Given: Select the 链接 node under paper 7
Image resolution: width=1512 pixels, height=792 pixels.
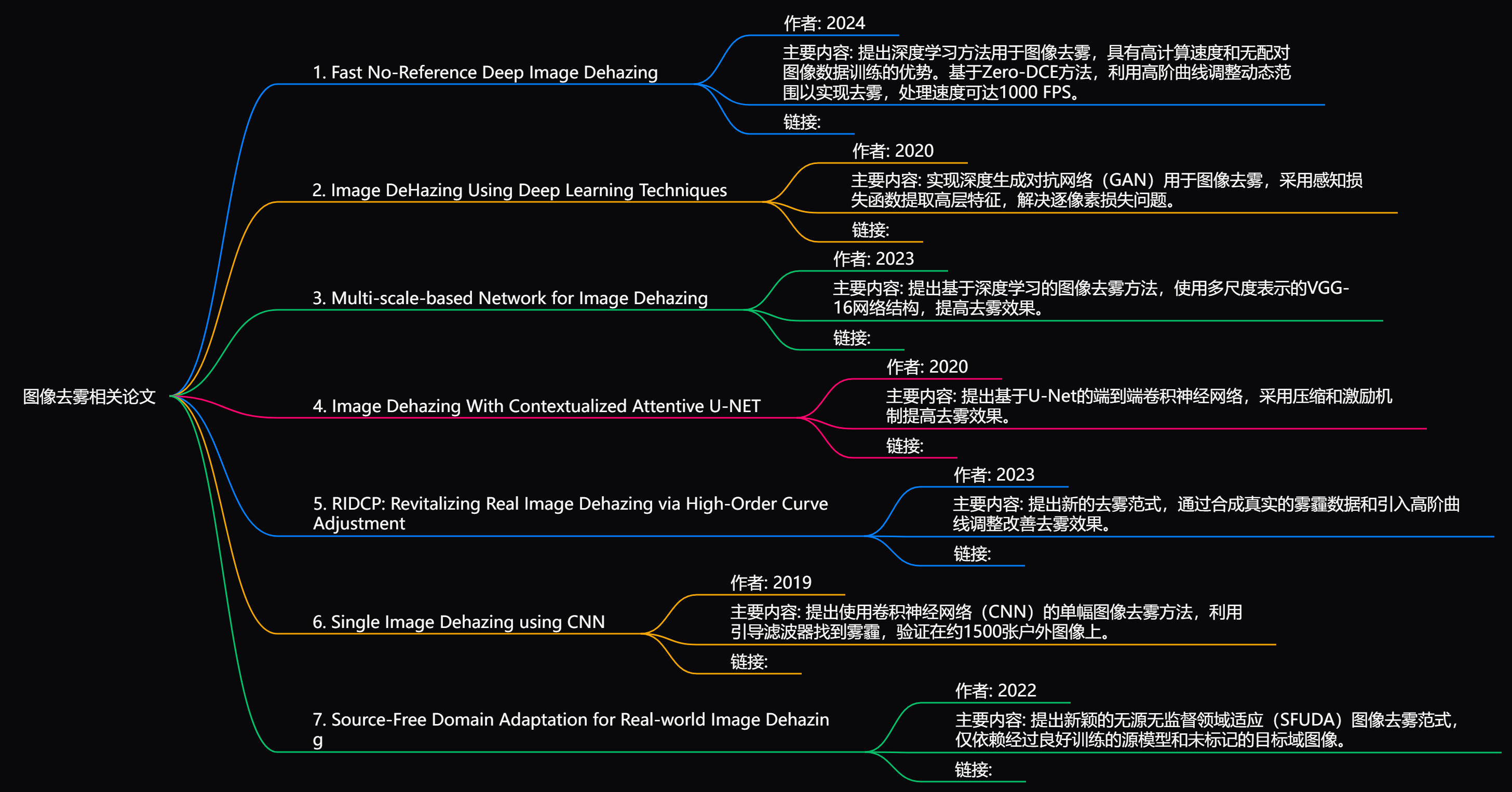Looking at the screenshot, I should [973, 770].
